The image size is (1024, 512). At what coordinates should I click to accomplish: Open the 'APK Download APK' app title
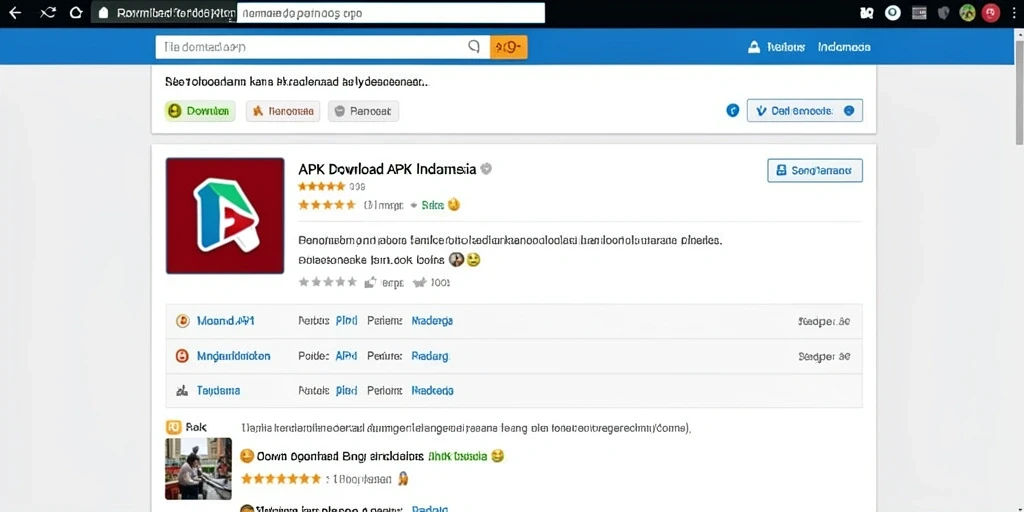(387, 168)
